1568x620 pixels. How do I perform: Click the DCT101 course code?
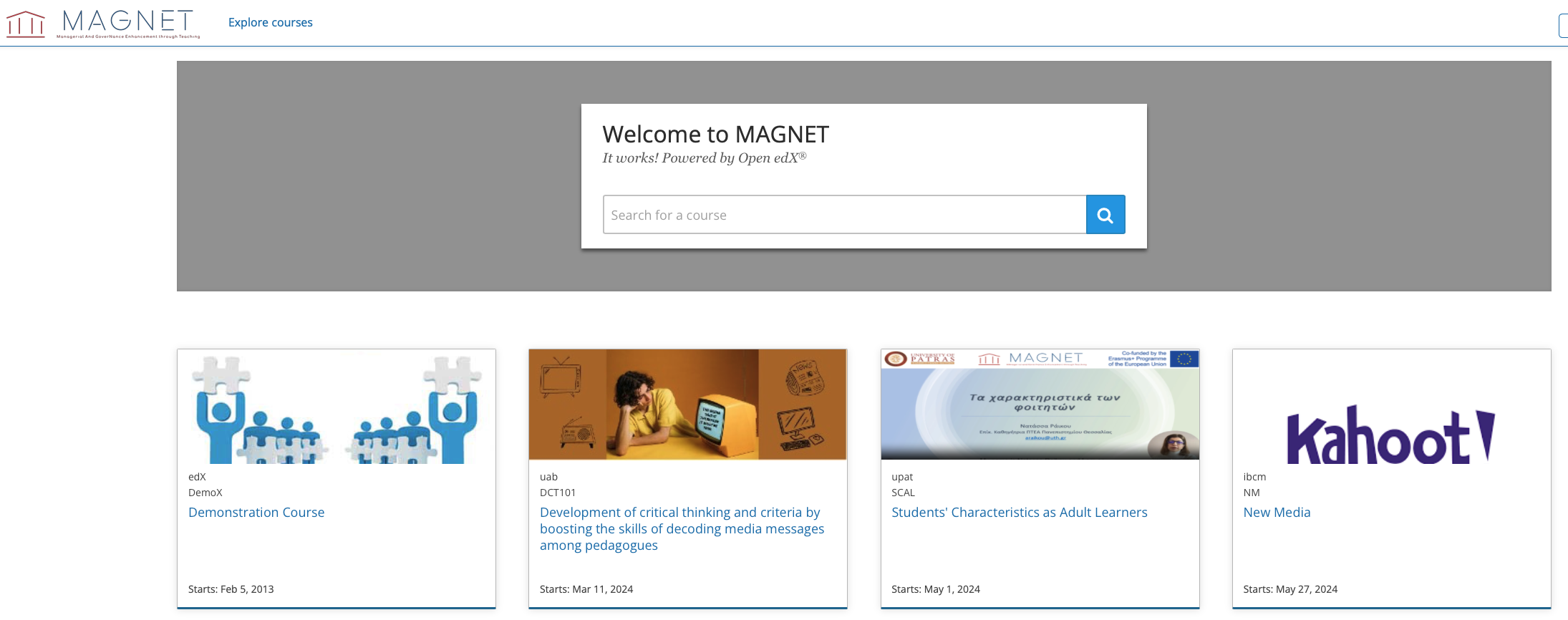(x=558, y=493)
